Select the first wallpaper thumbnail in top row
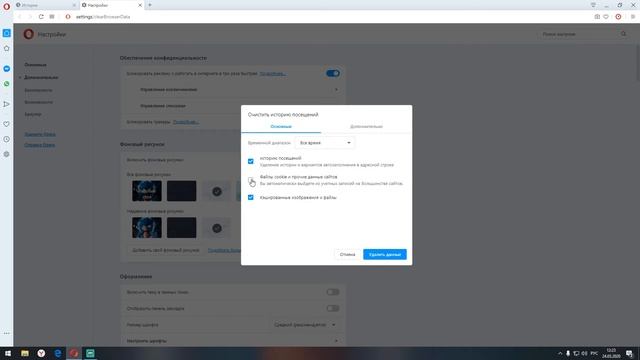640x360 pixels. tap(147, 191)
